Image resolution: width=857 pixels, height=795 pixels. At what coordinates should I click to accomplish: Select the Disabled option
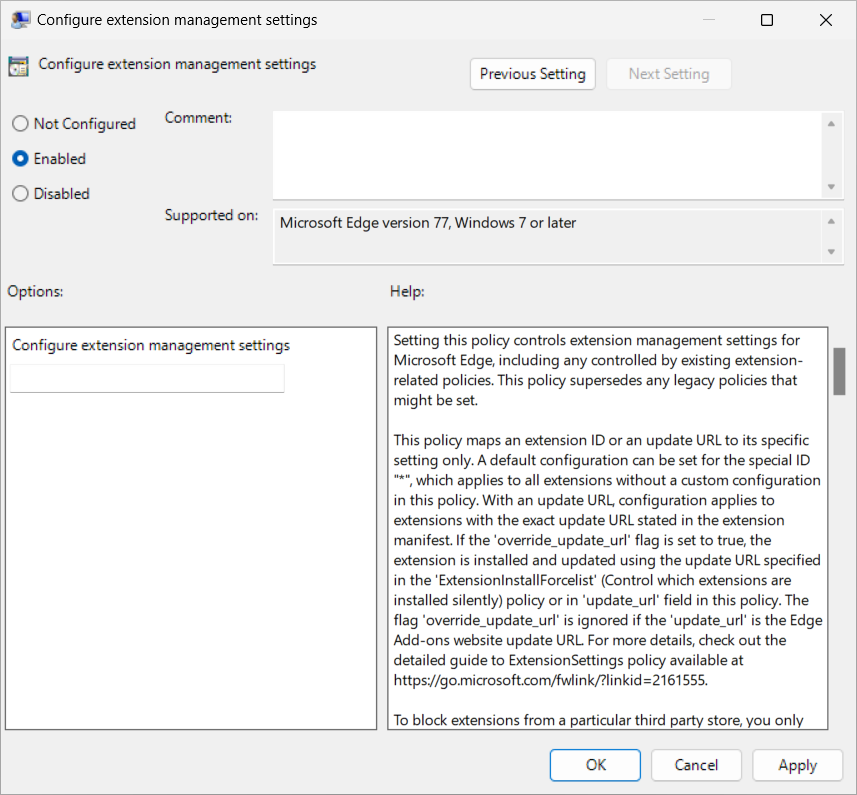tap(20, 193)
